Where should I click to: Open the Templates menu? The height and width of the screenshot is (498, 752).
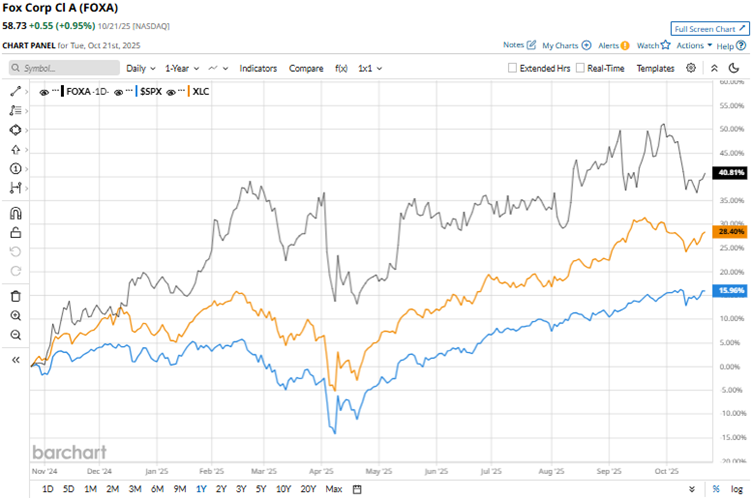[655, 68]
